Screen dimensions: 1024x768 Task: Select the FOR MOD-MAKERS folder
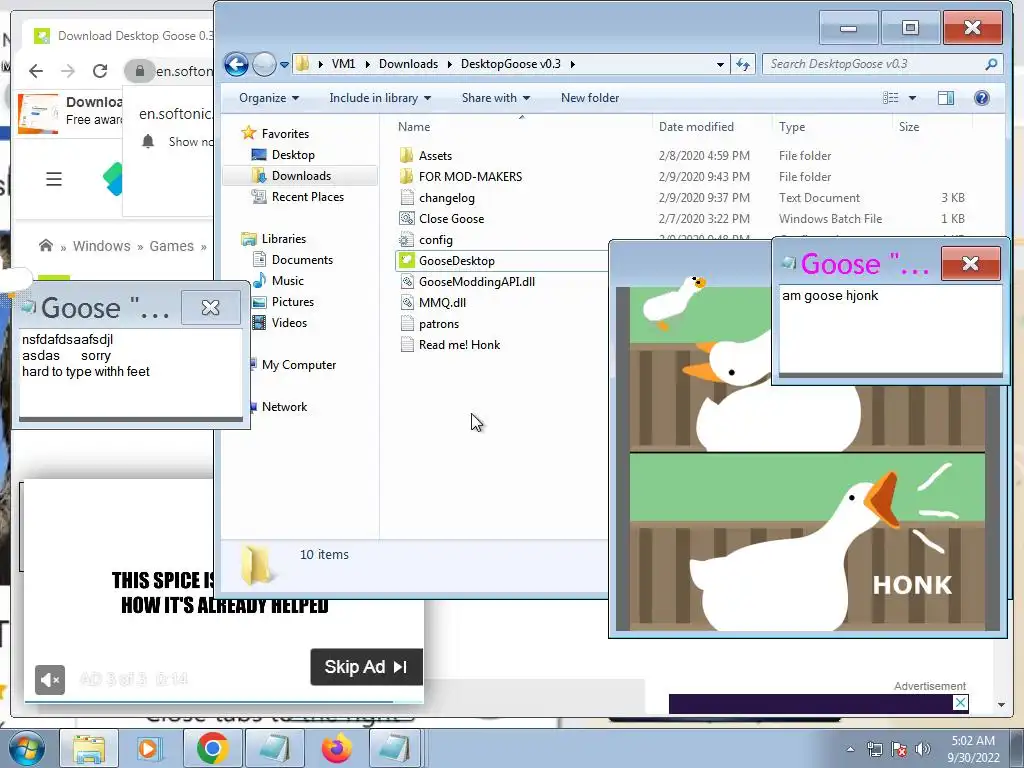470,177
